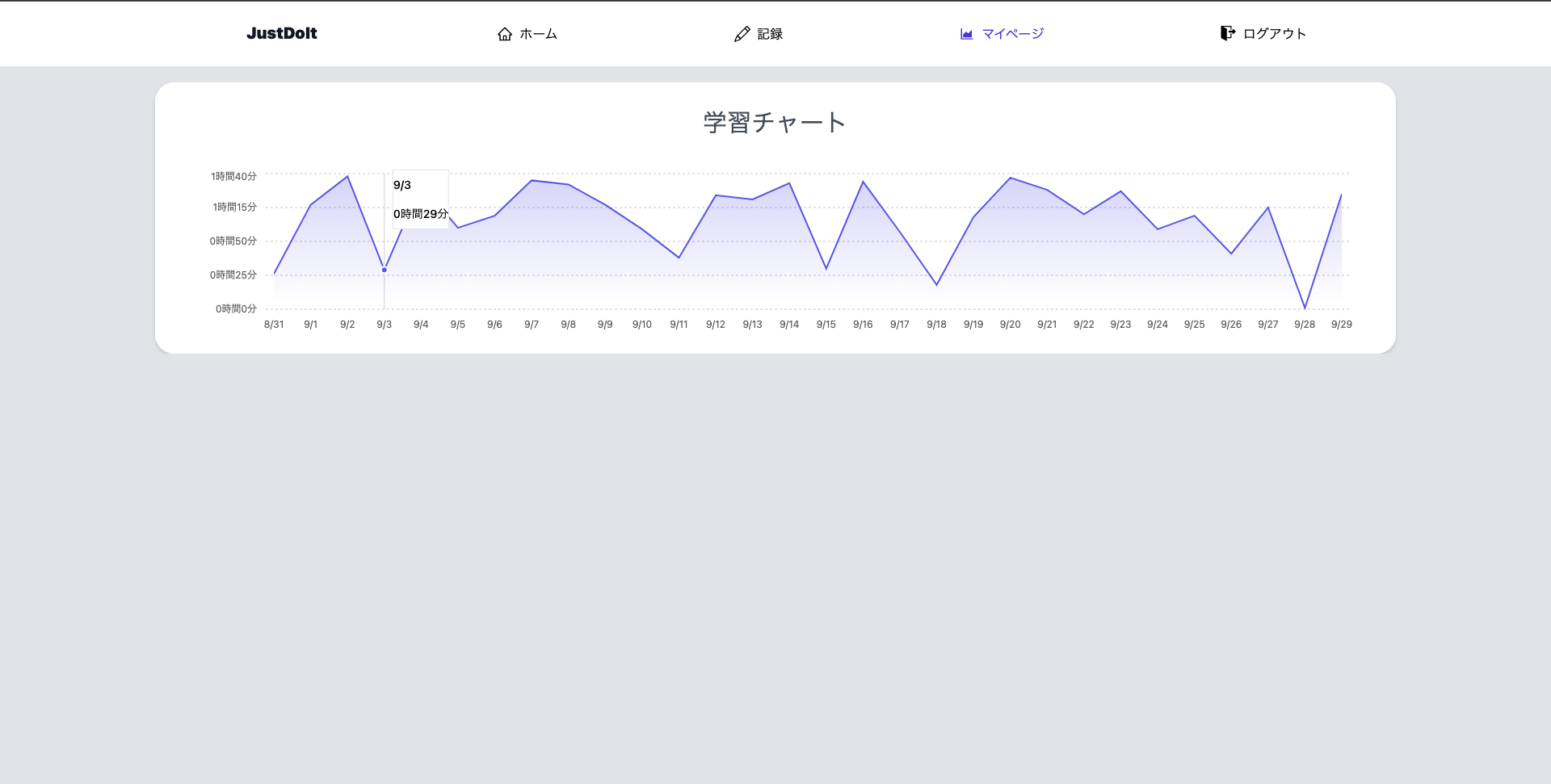Click the 9/3 tooltip box
The width and height of the screenshot is (1551, 784).
(421, 199)
